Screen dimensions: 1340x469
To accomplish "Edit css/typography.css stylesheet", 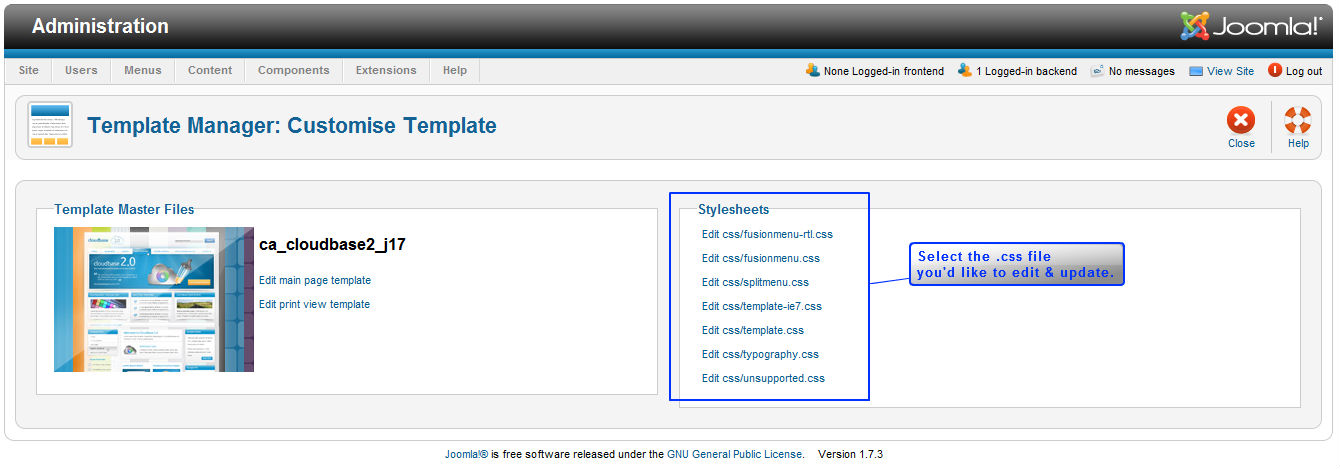I will point(760,354).
